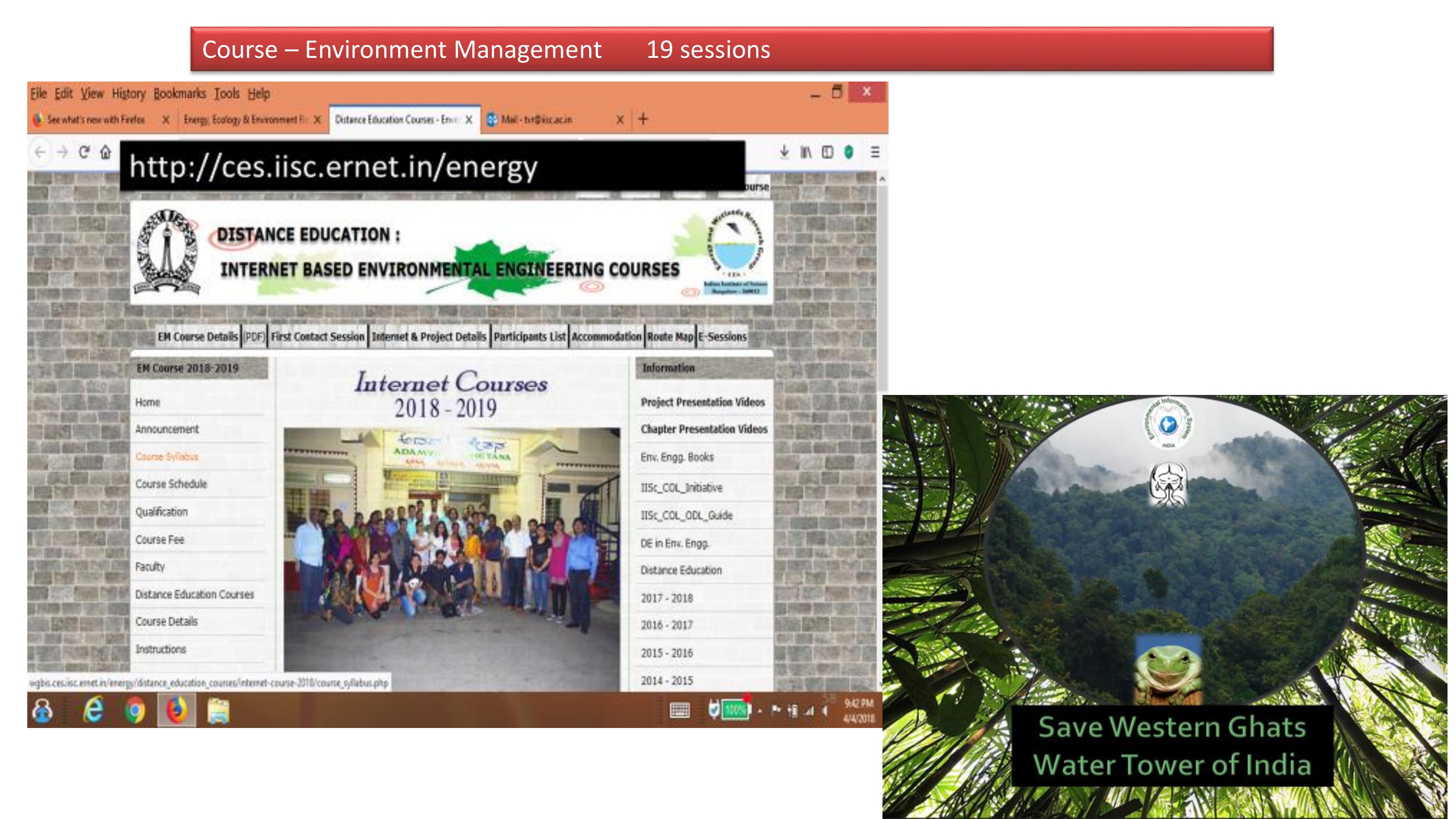The width and height of the screenshot is (1456, 819).
Task: Open the Course Syllabus link
Action: point(166,457)
